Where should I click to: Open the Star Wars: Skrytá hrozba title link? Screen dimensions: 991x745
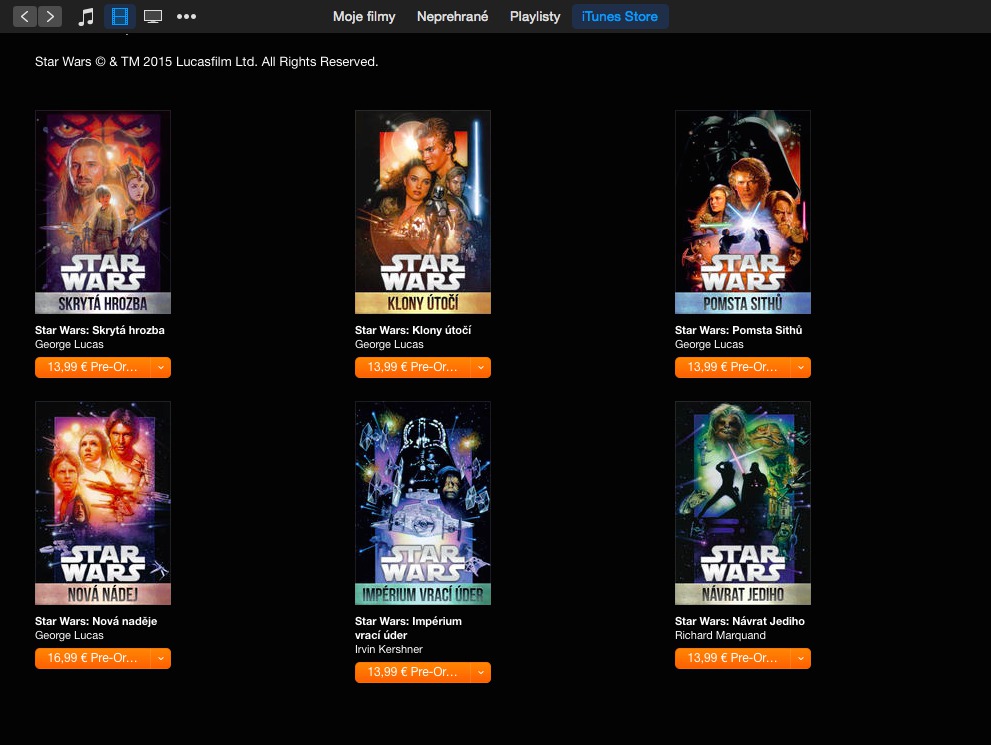100,330
